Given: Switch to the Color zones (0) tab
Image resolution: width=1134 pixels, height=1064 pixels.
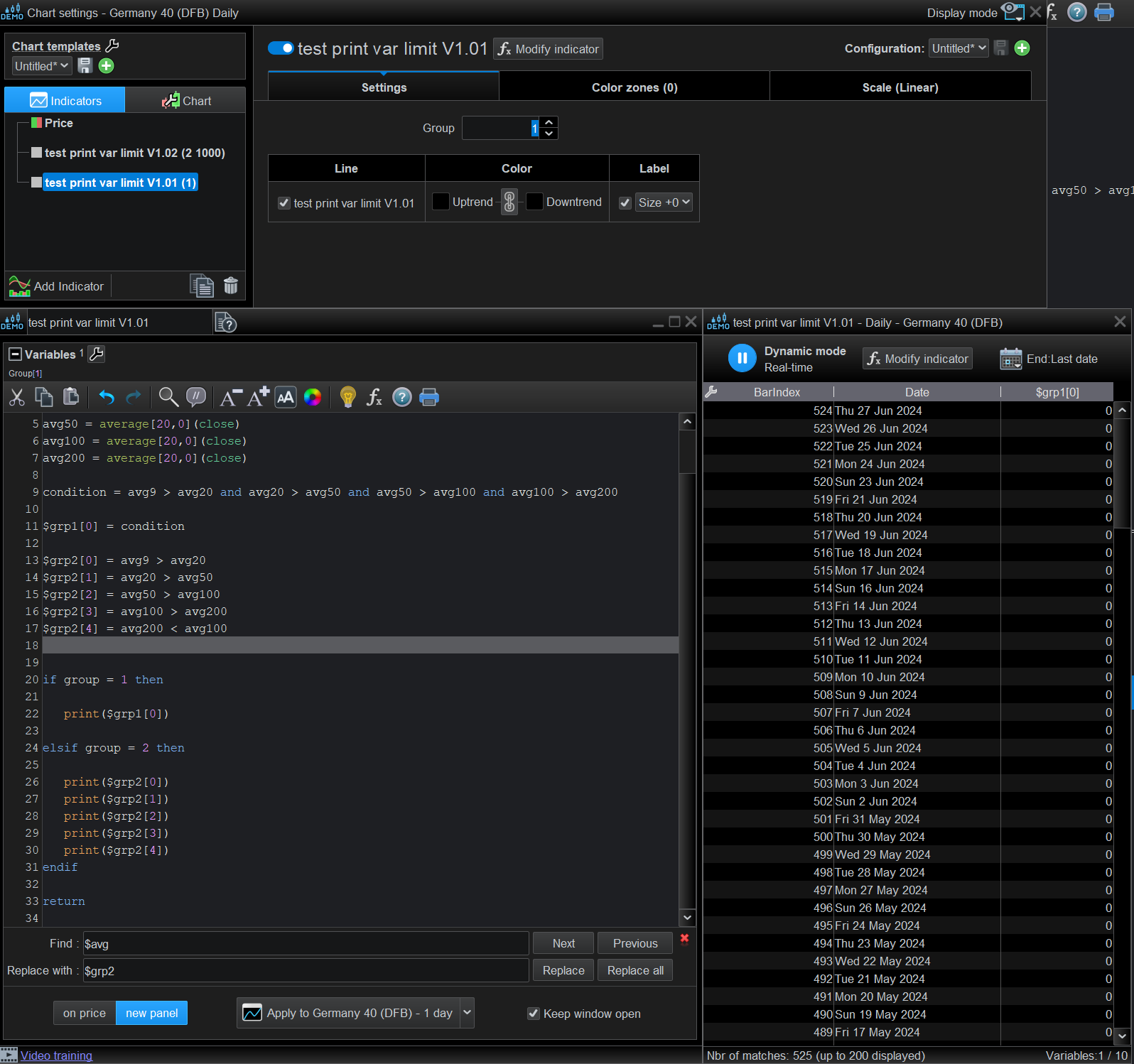Looking at the screenshot, I should coord(634,87).
